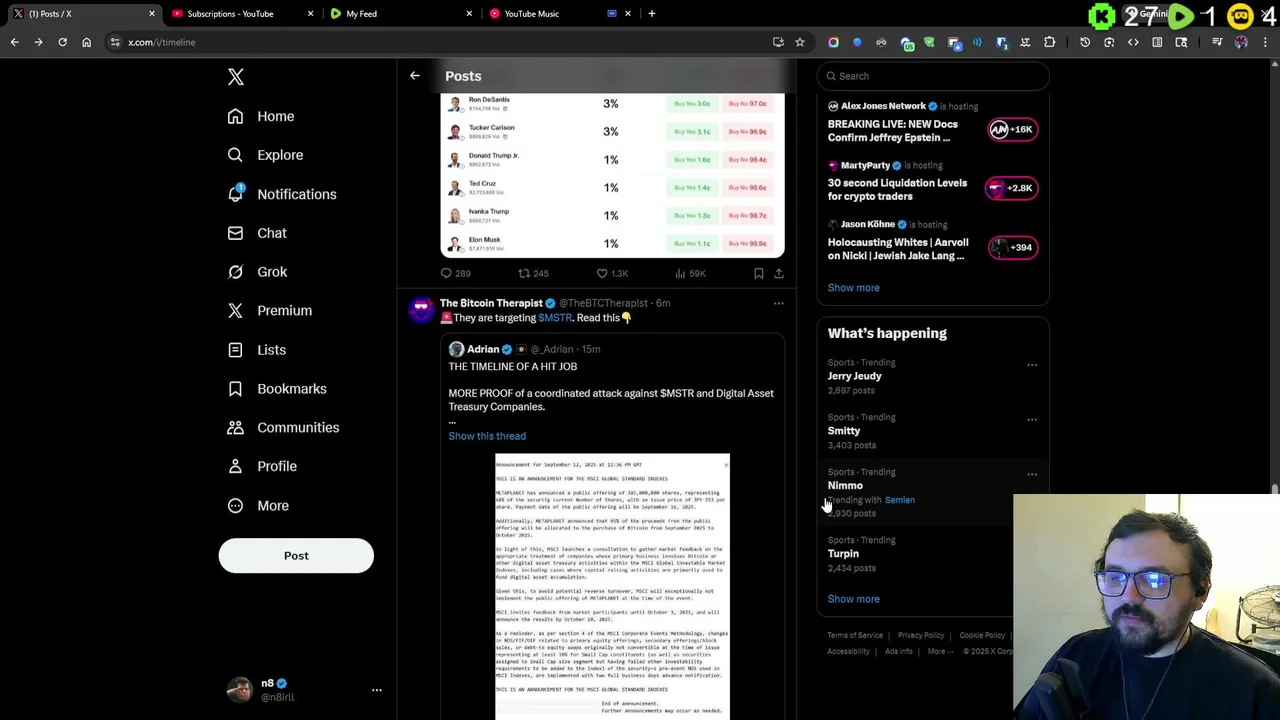Open the browser extensions puzzle icon

[x=1049, y=42]
